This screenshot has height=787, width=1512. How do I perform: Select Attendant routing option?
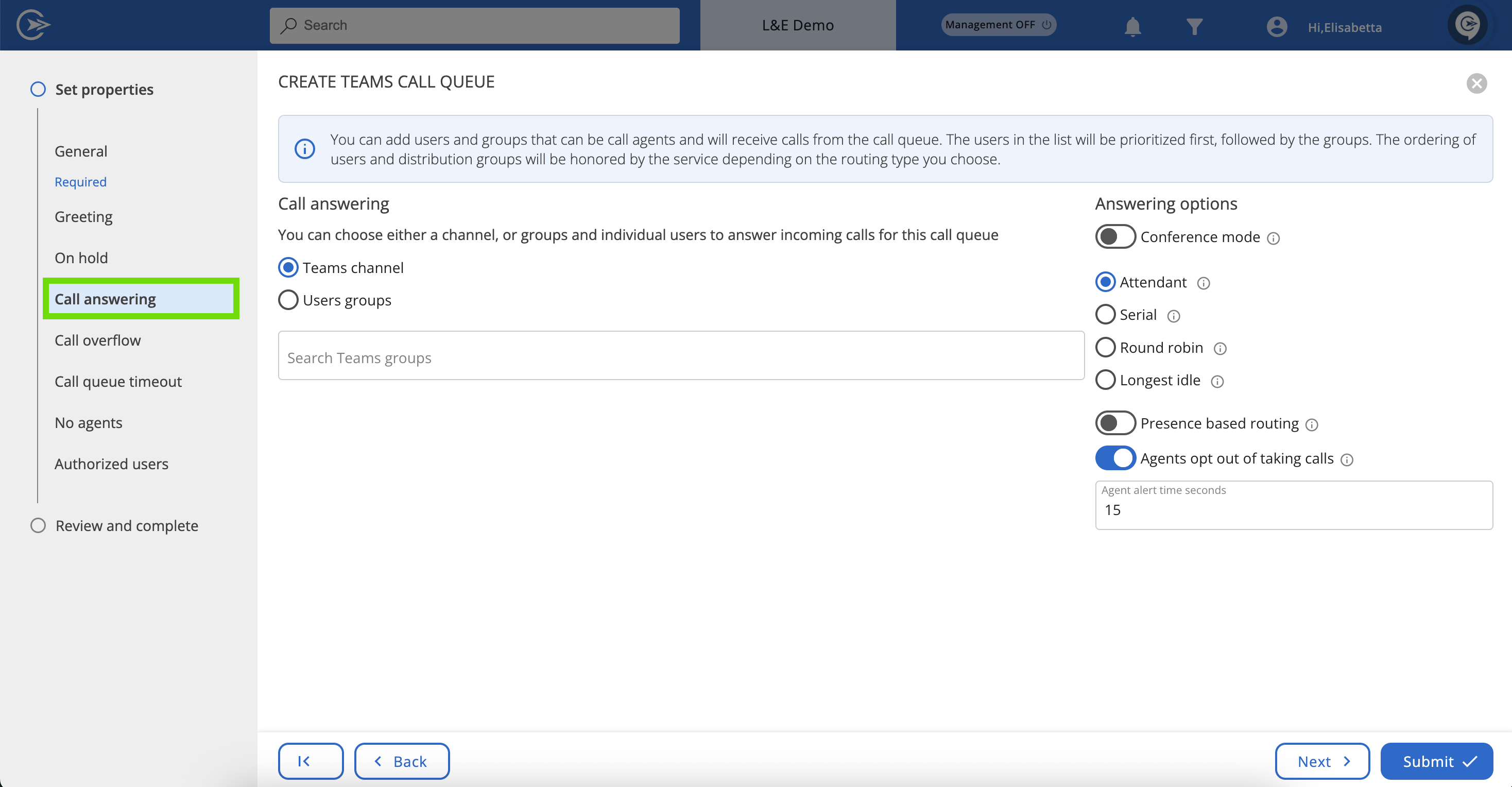(1105, 282)
